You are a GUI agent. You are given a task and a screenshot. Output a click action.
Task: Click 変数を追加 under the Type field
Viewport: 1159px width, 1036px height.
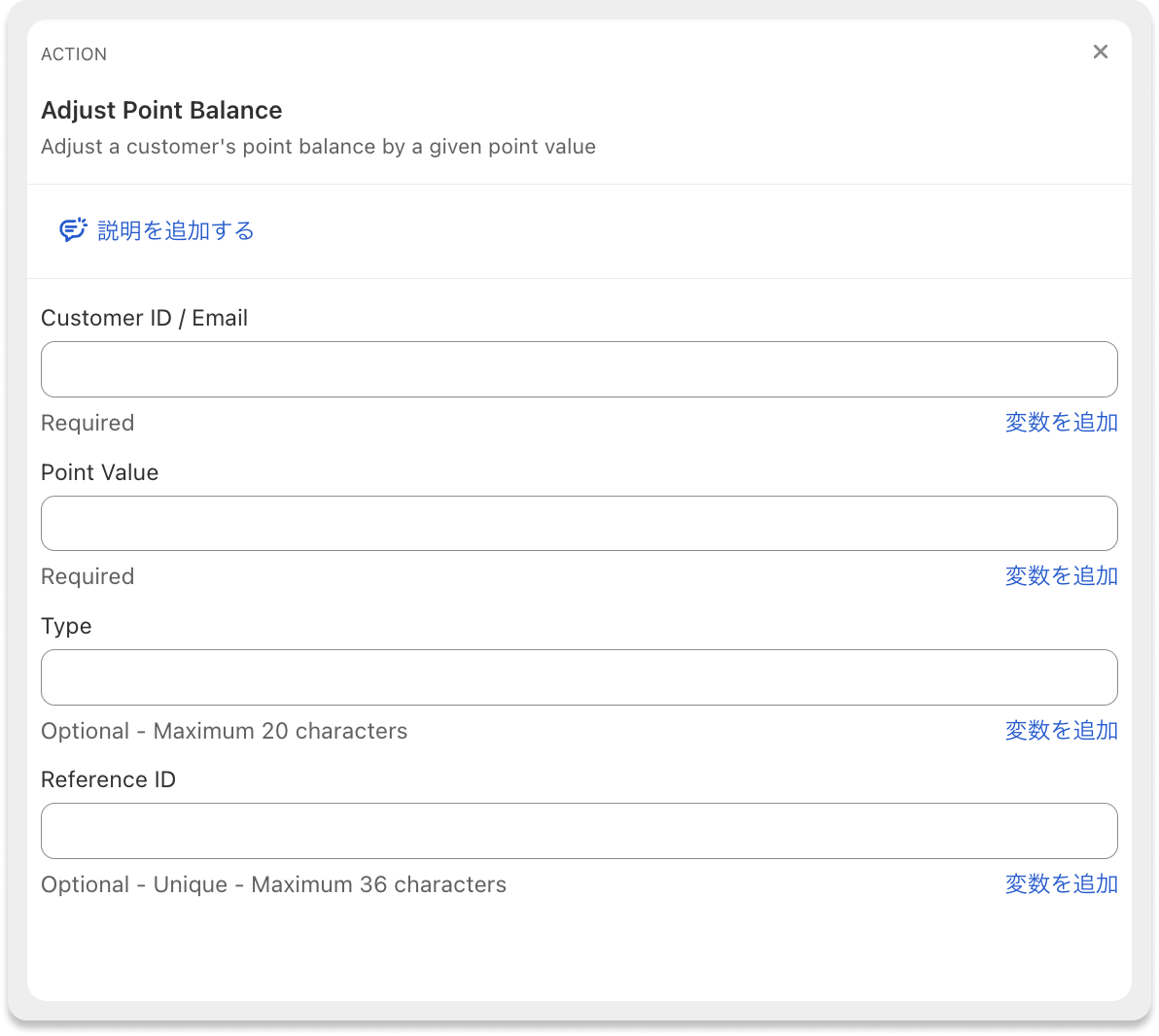(x=1061, y=731)
